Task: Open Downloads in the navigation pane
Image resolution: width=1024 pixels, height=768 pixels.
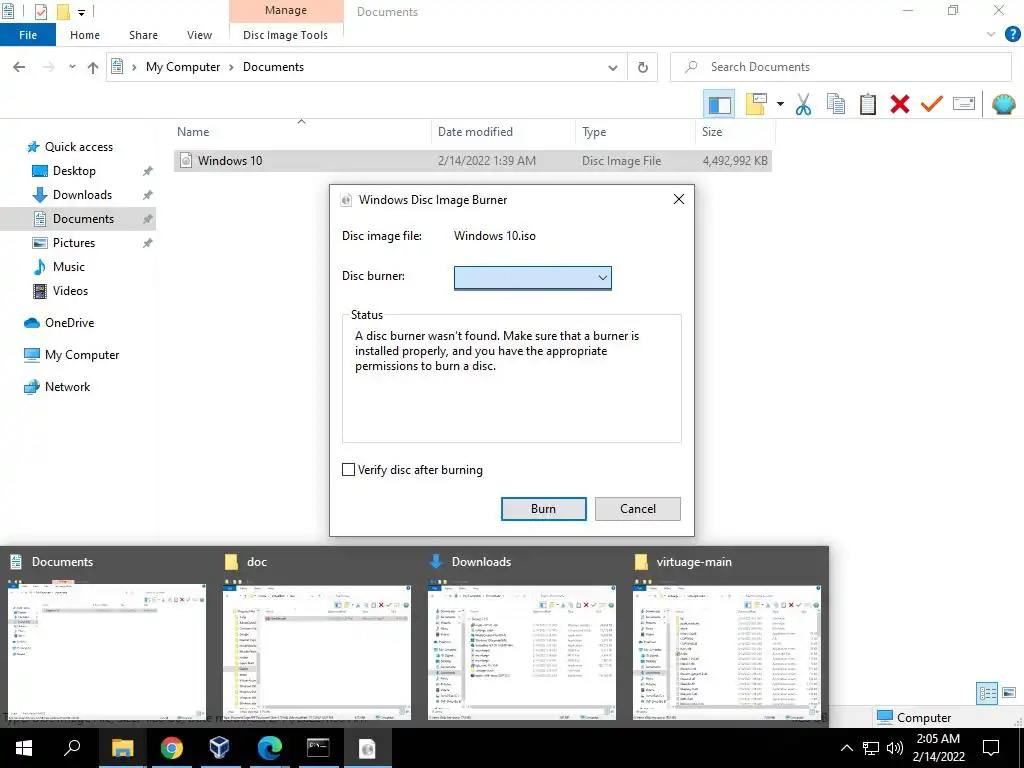Action: point(82,195)
